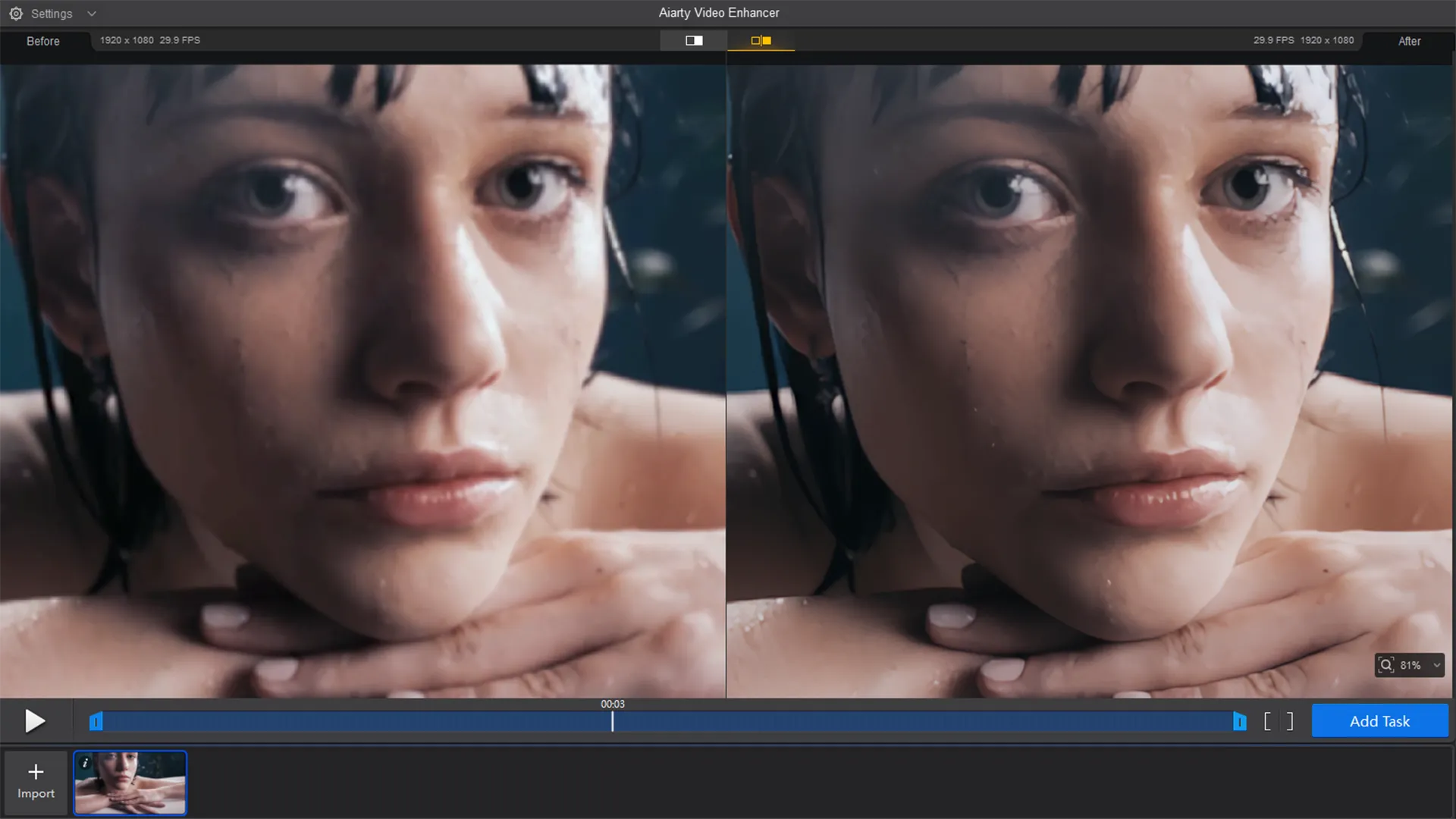Click the zoom magnifier icon near 81%

pyautogui.click(x=1386, y=665)
